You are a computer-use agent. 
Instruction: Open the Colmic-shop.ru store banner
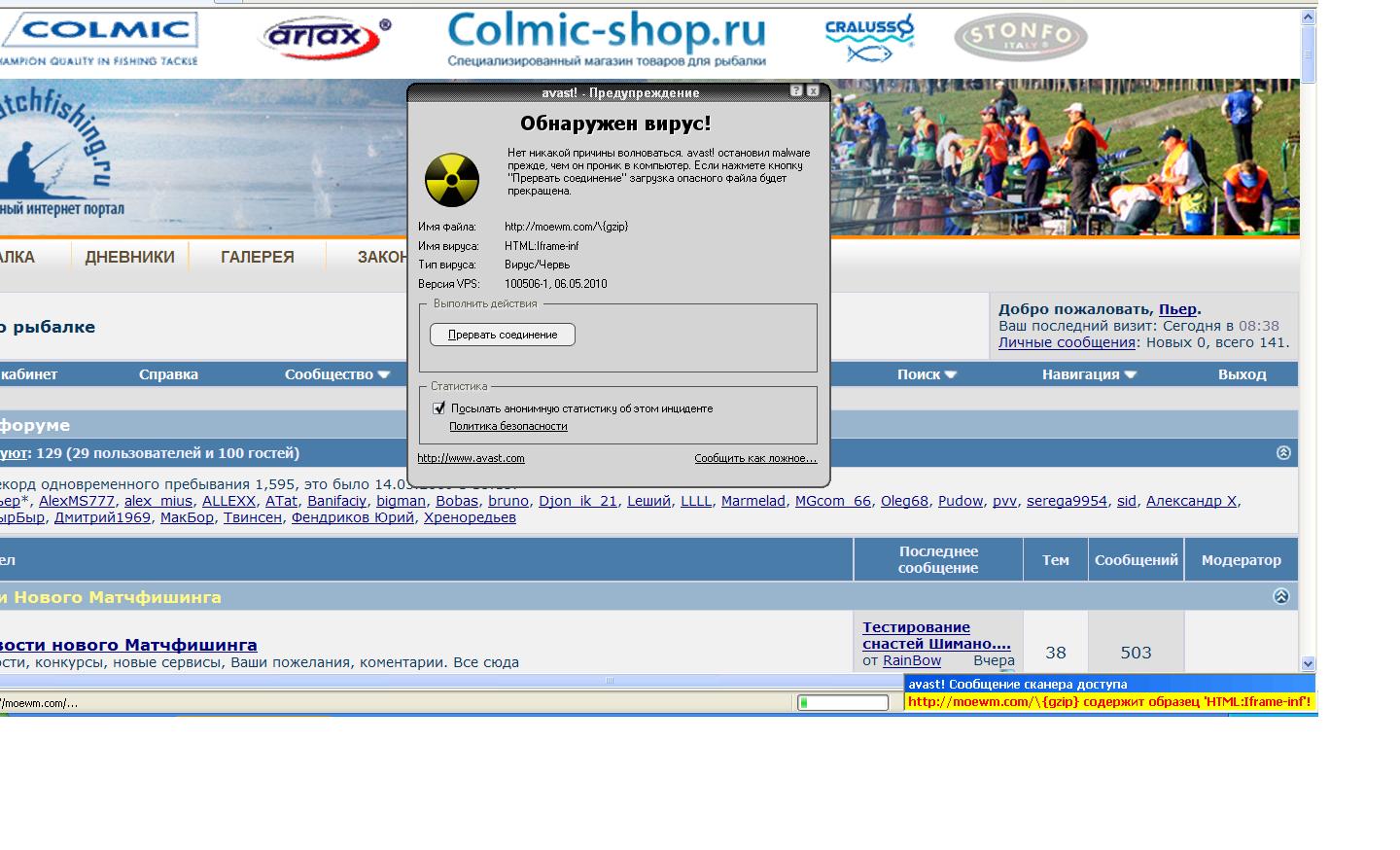(x=607, y=39)
